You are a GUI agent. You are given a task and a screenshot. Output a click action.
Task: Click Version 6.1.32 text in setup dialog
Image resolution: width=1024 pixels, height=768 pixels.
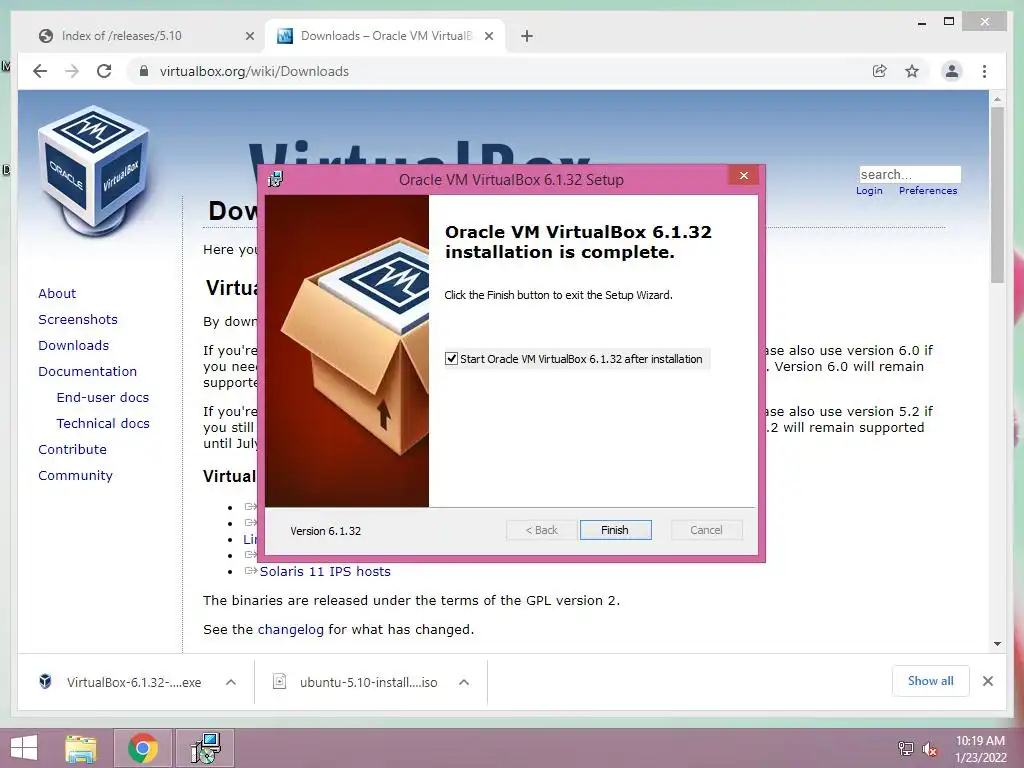[x=326, y=531]
